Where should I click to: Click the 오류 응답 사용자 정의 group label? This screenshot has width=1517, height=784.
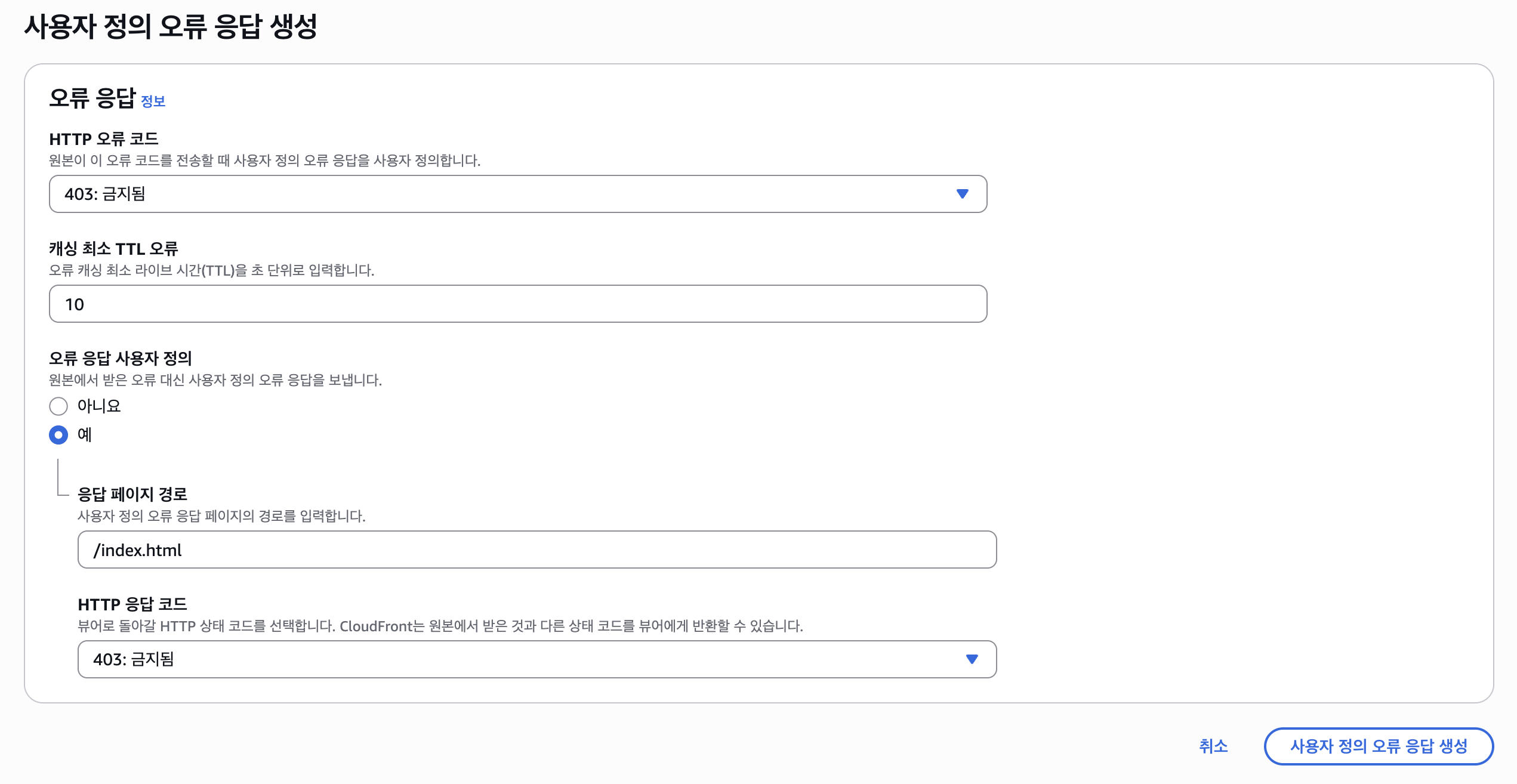pyautogui.click(x=121, y=359)
